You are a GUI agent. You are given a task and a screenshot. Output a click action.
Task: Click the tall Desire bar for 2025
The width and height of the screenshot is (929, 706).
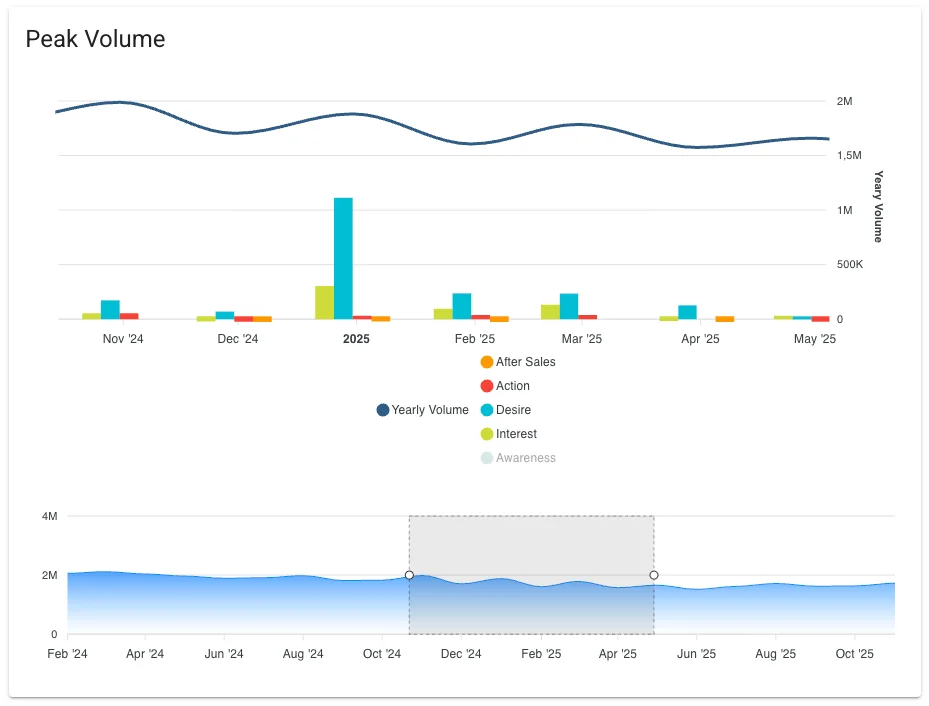tap(343, 258)
